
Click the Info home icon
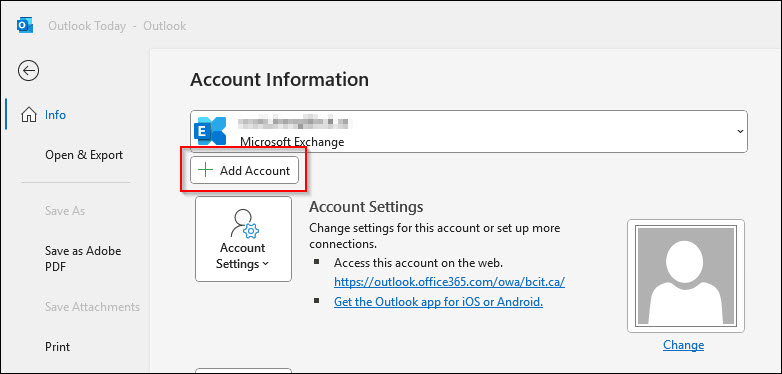coord(29,115)
